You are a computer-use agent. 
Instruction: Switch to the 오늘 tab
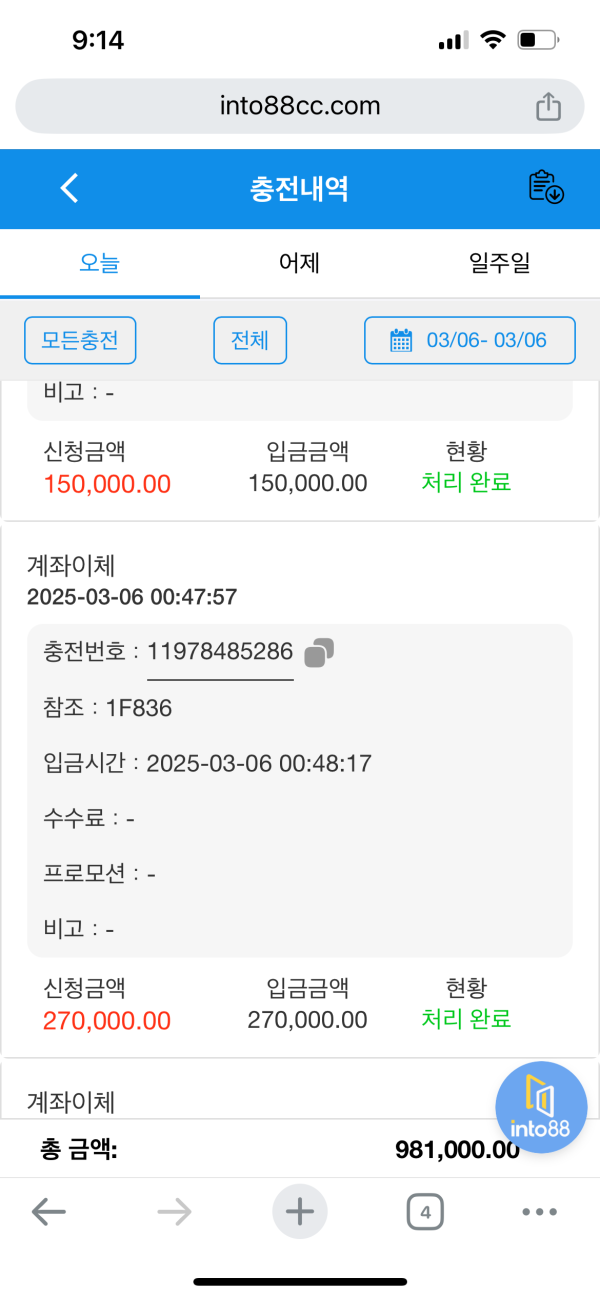tap(100, 264)
